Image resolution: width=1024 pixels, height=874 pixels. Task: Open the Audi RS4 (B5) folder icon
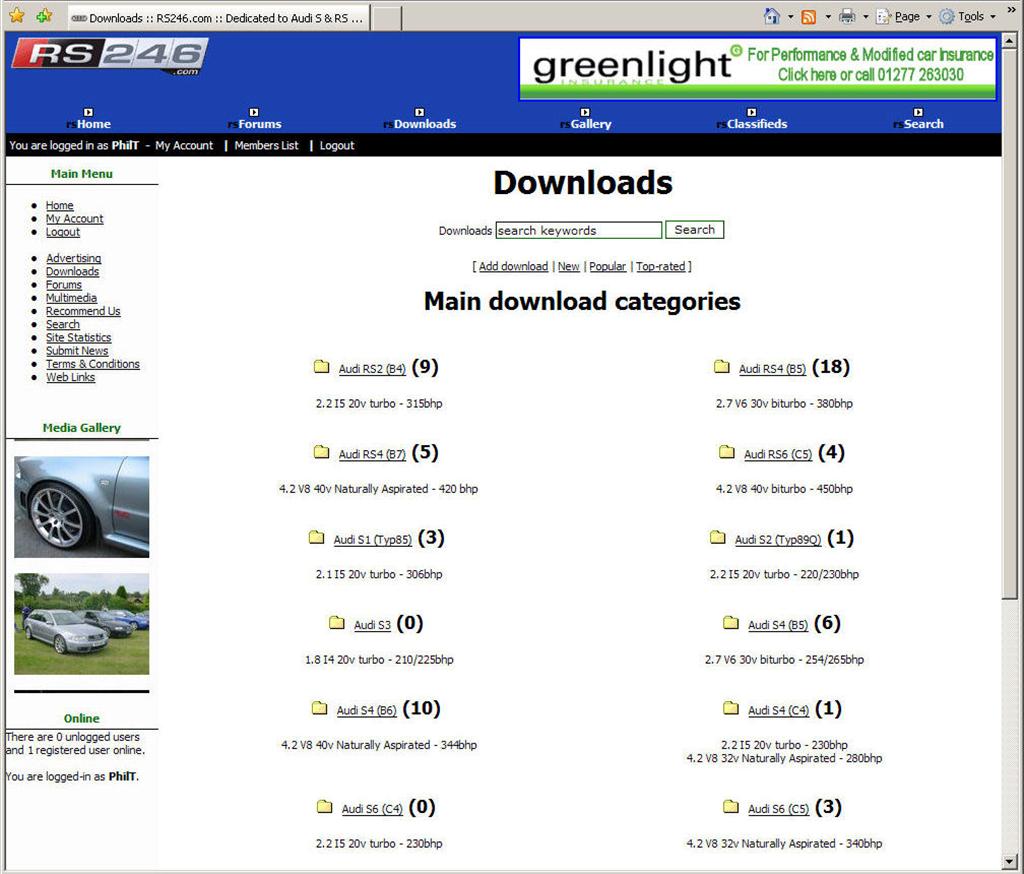[x=722, y=367]
